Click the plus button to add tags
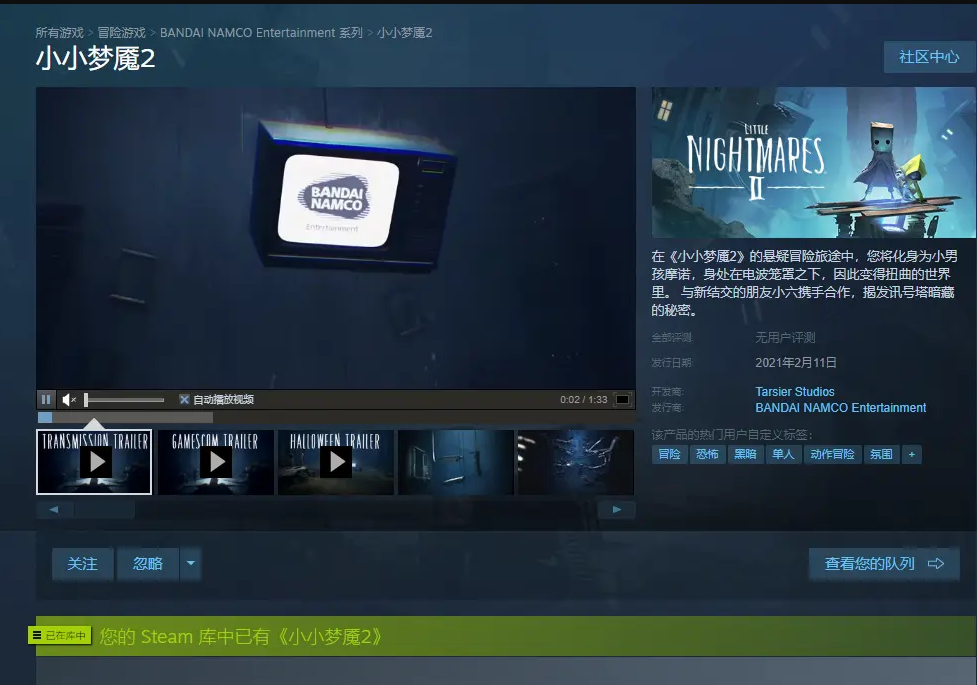977x685 pixels. [x=912, y=454]
